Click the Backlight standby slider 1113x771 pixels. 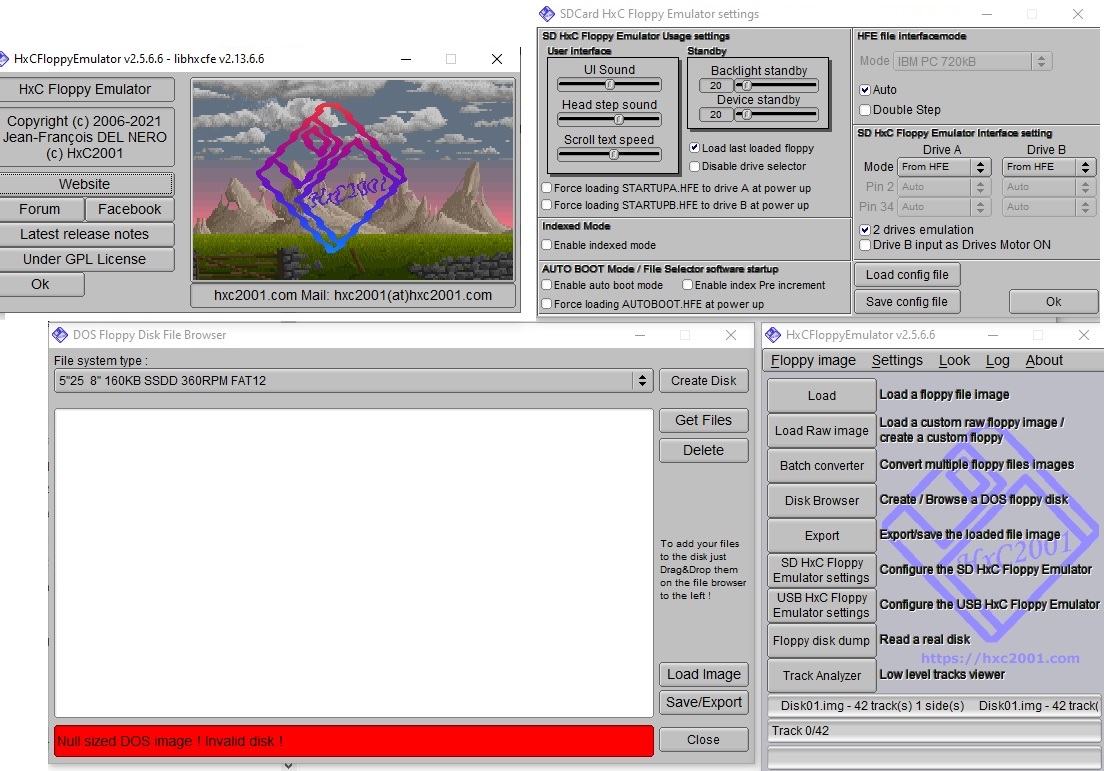(x=777, y=86)
